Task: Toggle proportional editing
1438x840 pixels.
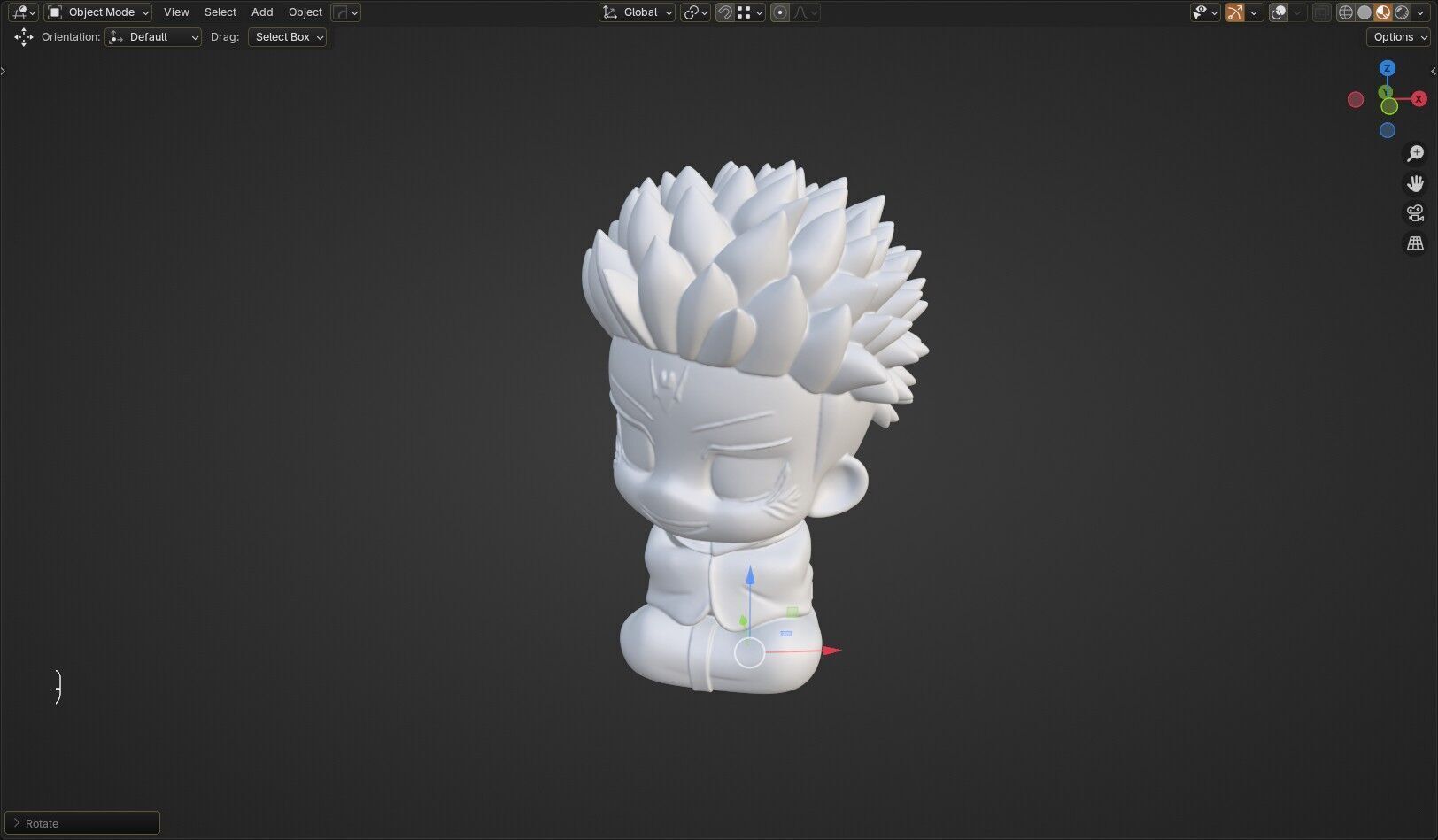Action: click(x=780, y=12)
